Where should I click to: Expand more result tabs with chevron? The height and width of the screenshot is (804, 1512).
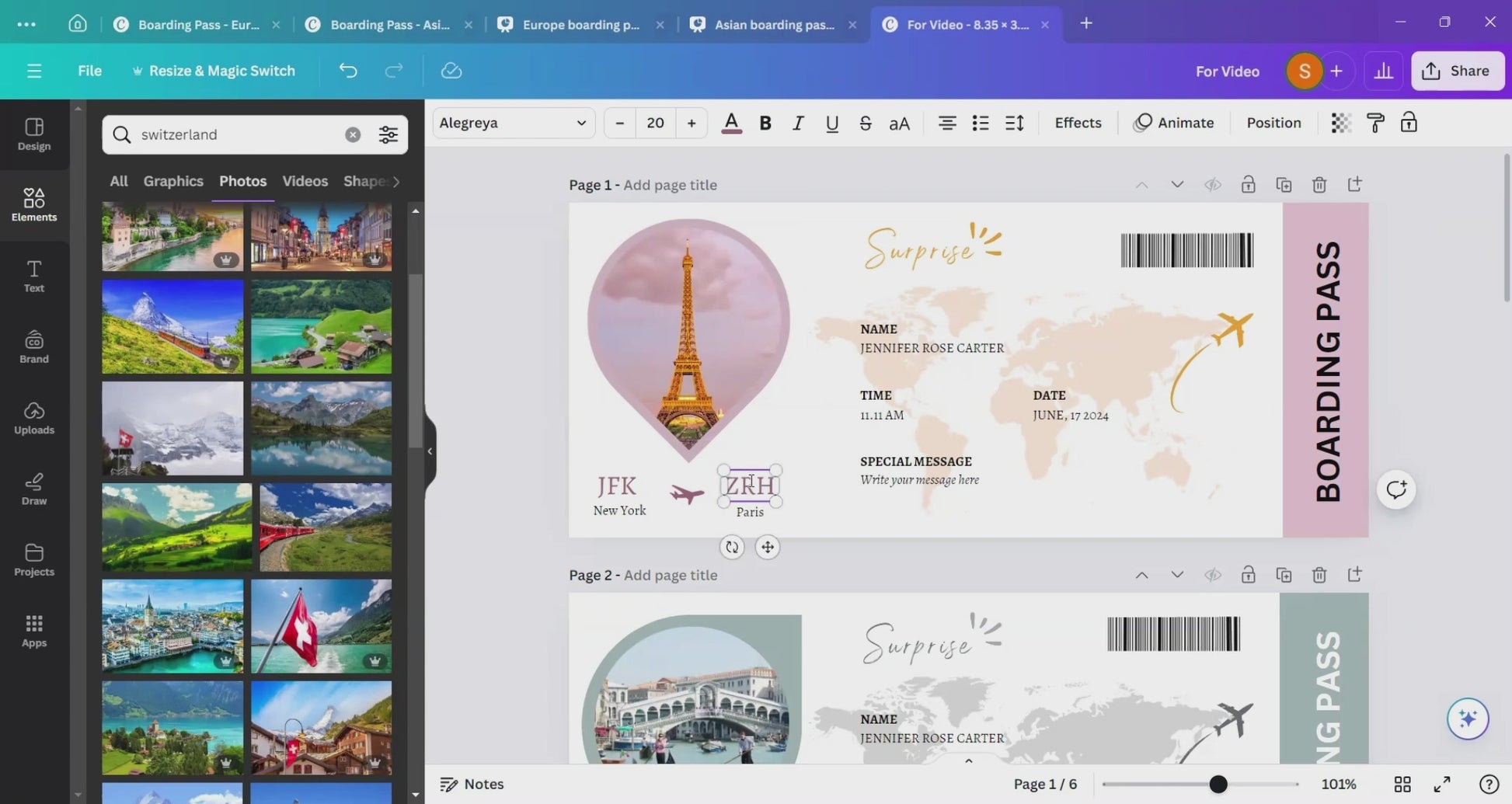click(x=396, y=181)
